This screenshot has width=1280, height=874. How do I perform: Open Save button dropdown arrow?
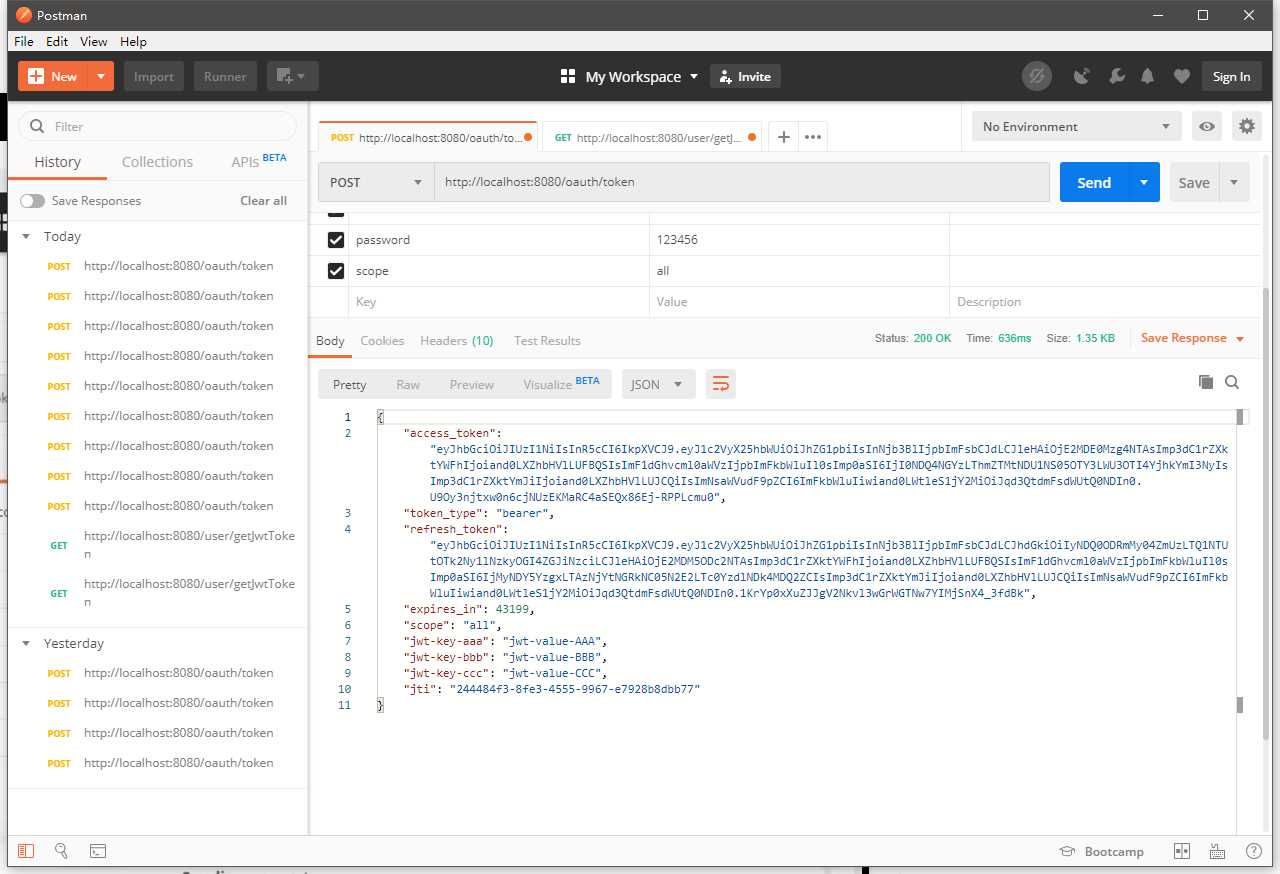tap(1234, 182)
